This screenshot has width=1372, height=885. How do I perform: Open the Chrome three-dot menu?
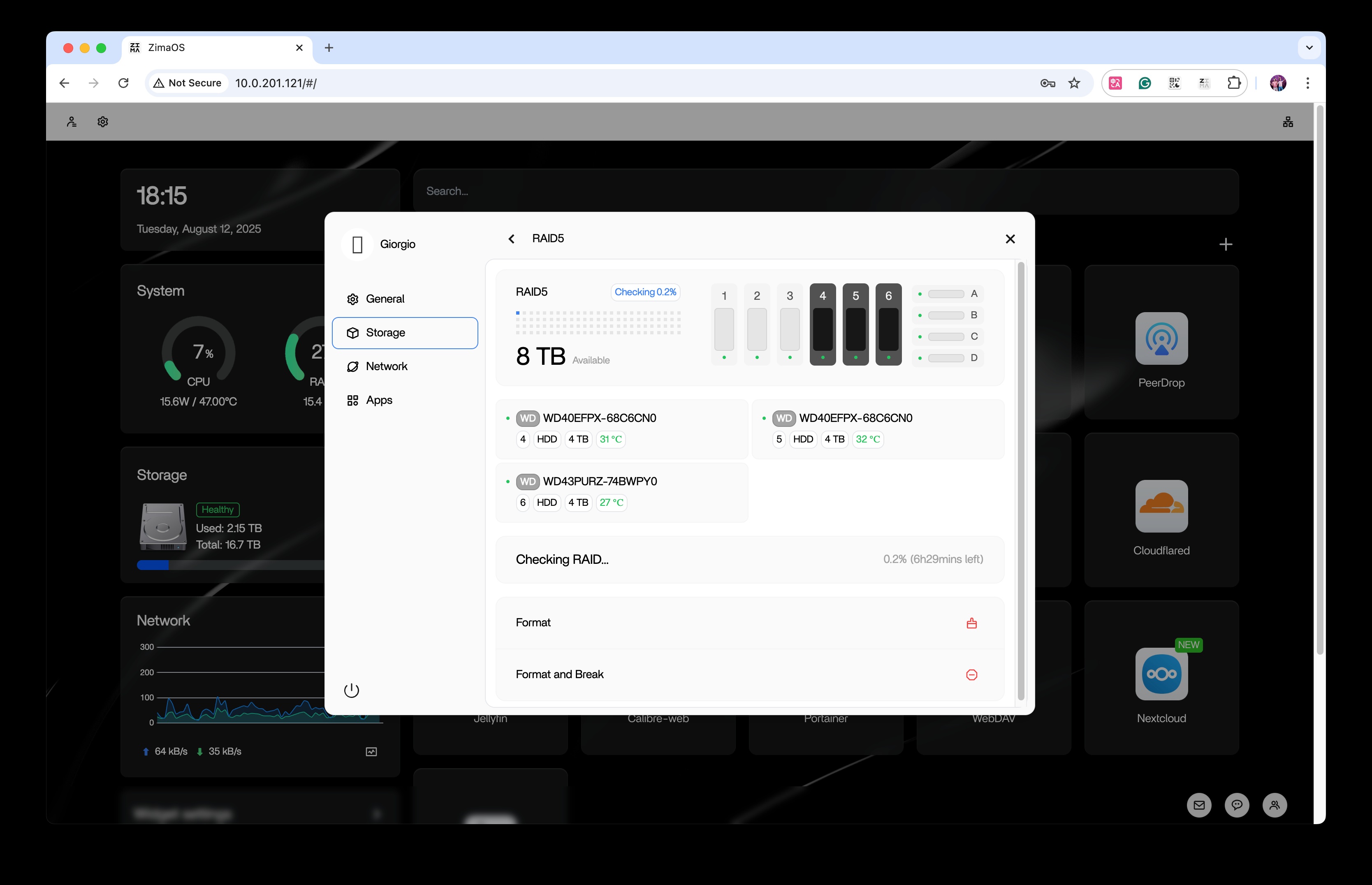[1308, 83]
